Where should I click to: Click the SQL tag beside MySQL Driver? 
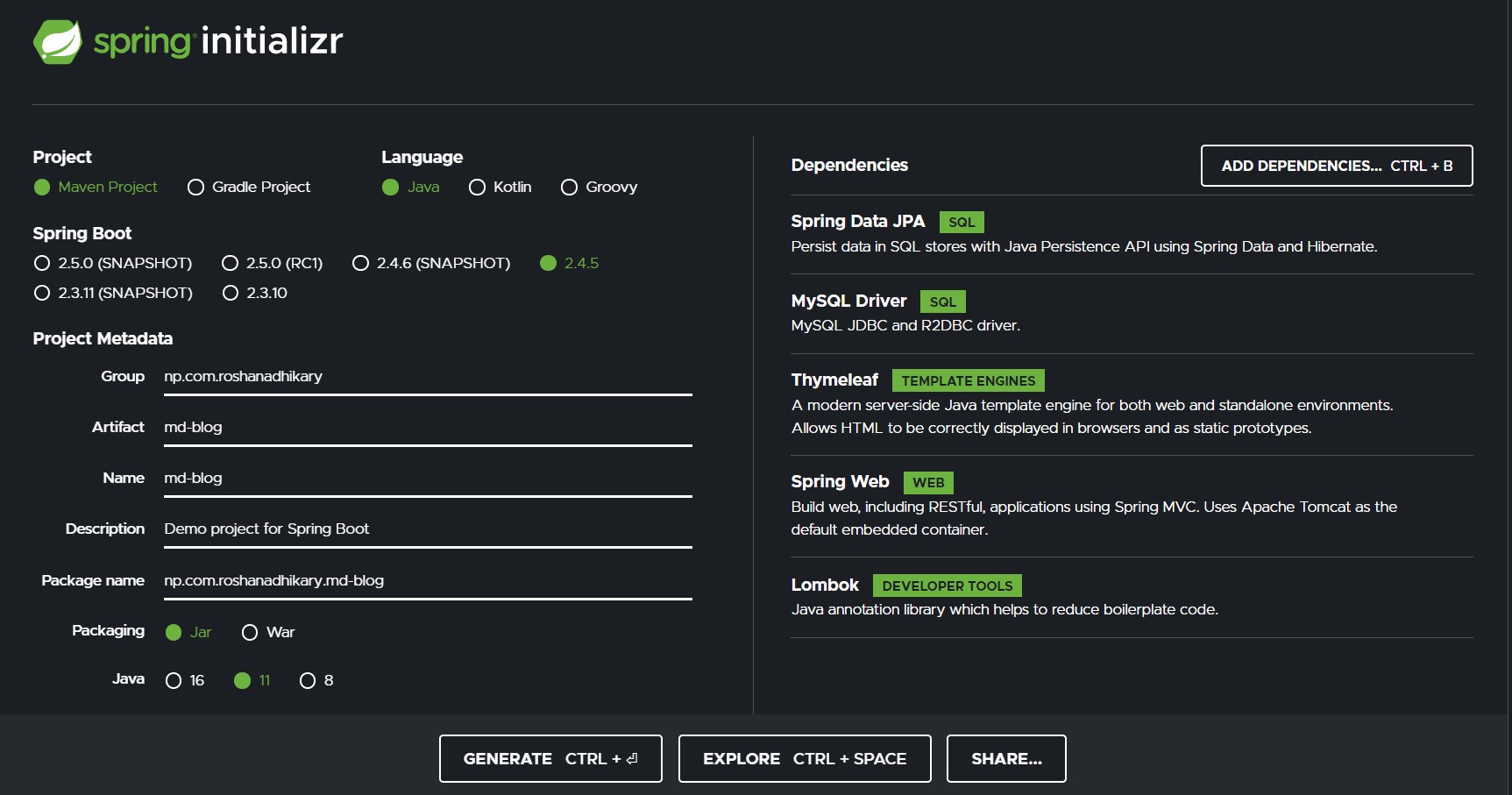click(x=943, y=302)
